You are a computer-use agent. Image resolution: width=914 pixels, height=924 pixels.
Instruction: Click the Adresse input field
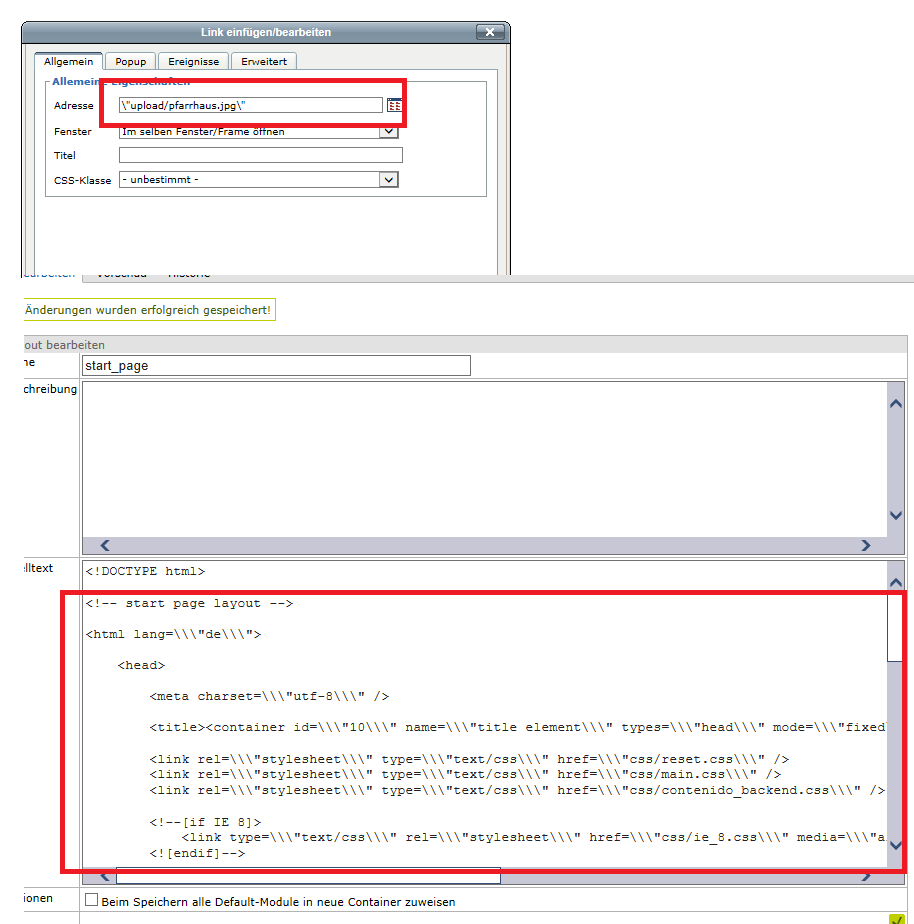coord(250,105)
